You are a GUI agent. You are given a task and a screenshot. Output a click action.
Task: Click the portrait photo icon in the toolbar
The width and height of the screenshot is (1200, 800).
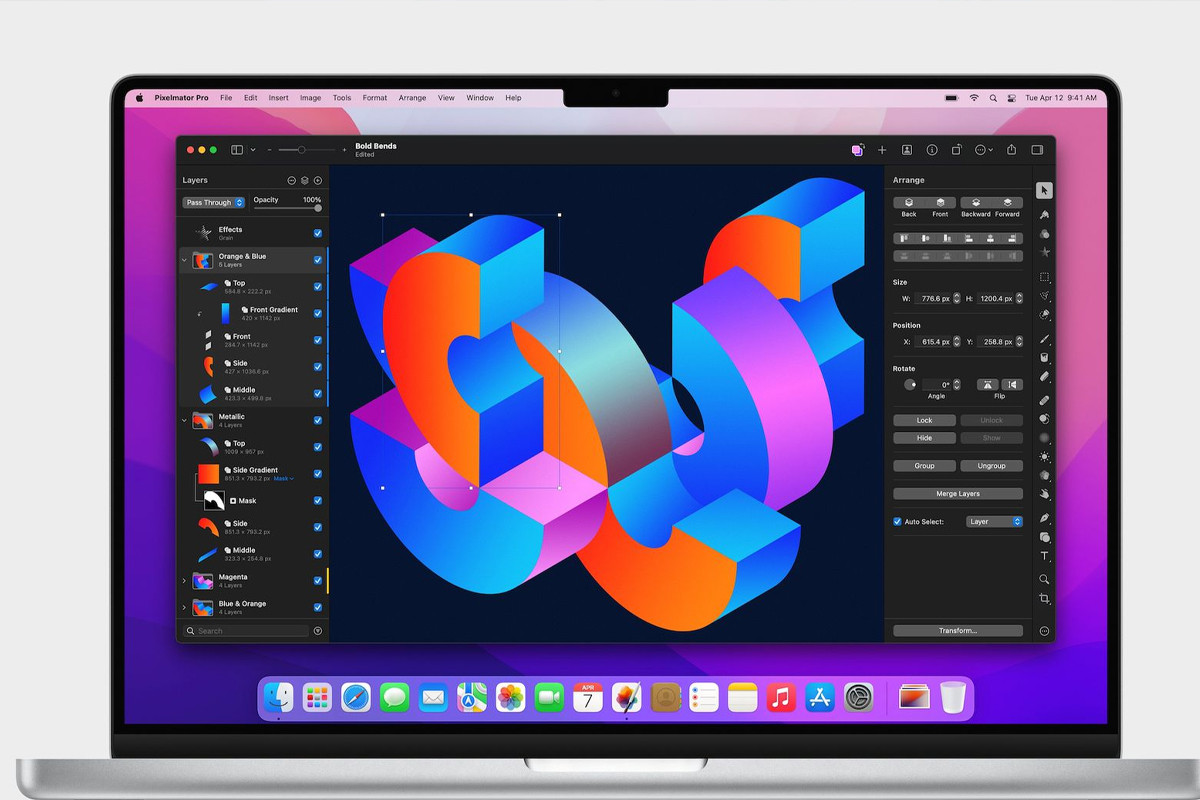pyautogui.click(x=907, y=150)
